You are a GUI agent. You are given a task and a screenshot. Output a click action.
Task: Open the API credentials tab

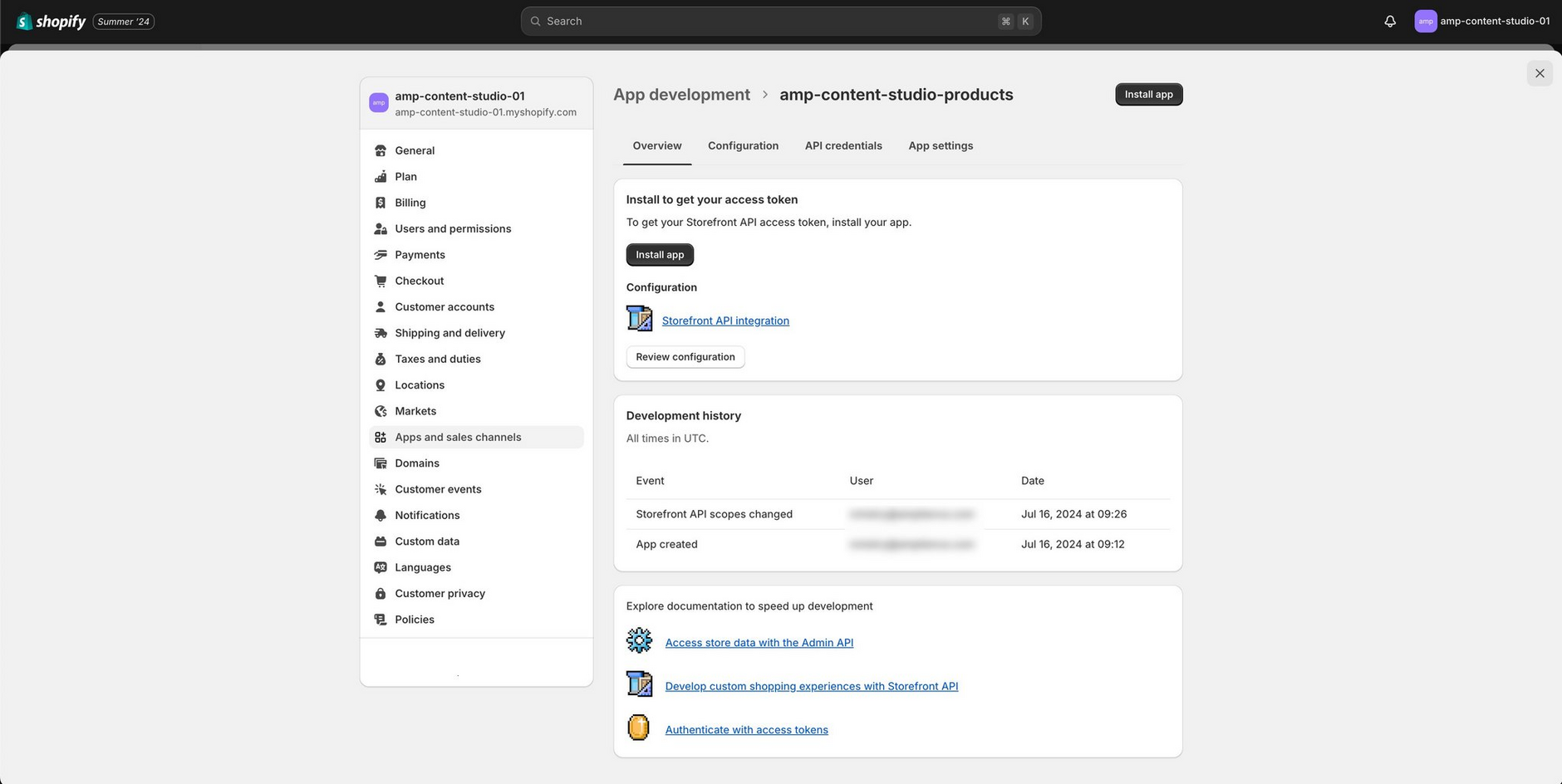[x=843, y=146]
